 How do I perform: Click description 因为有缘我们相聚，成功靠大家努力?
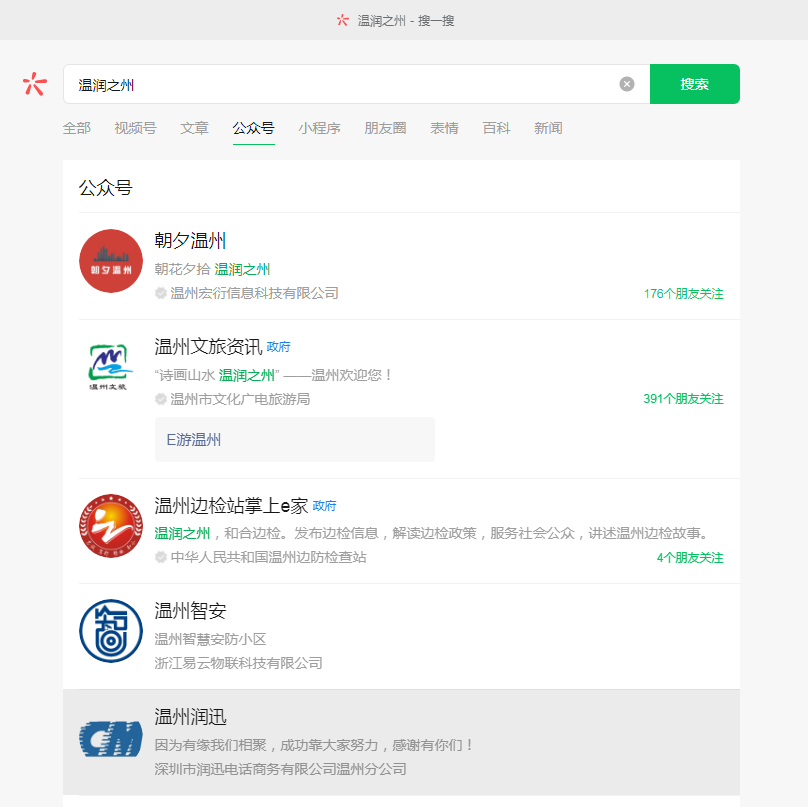[314, 745]
